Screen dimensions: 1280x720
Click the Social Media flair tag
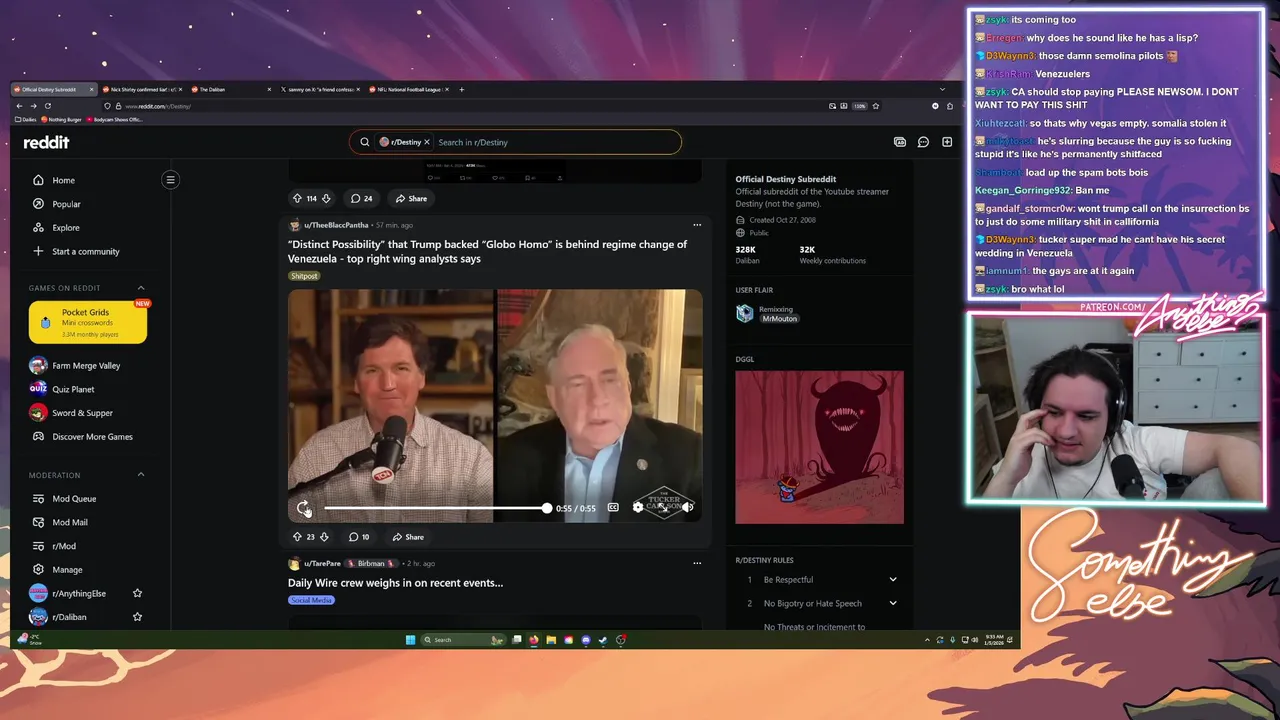(311, 600)
